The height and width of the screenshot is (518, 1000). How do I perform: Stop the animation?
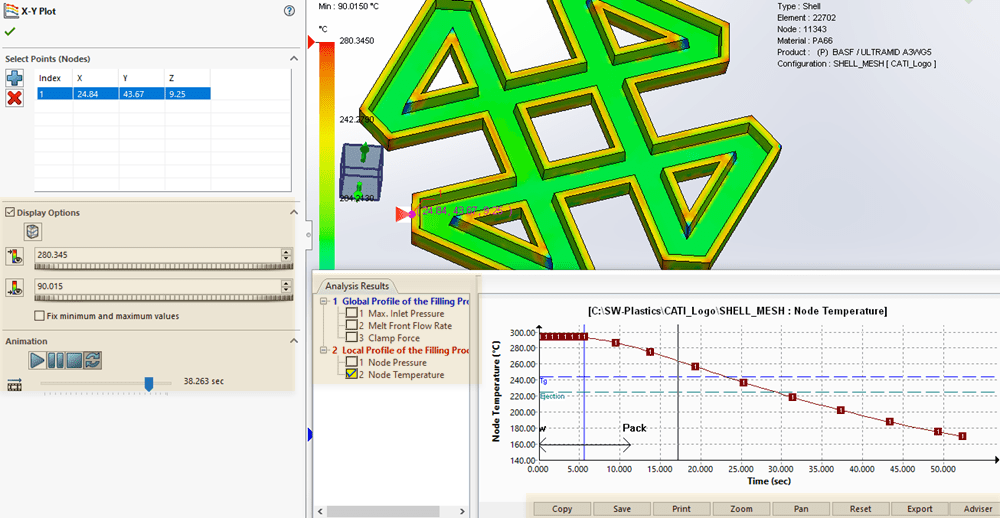(74, 360)
